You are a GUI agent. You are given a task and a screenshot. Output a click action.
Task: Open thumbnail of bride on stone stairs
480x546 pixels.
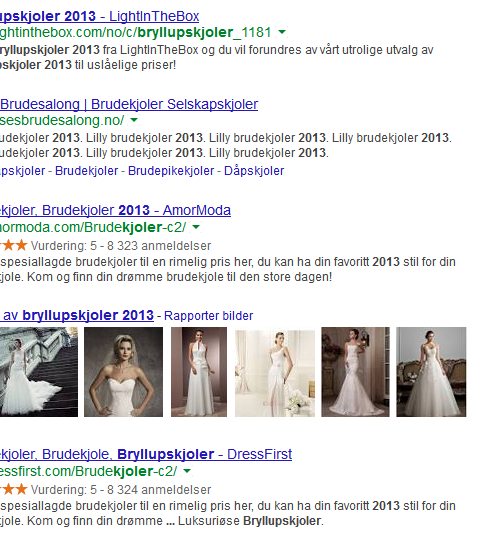pos(39,372)
